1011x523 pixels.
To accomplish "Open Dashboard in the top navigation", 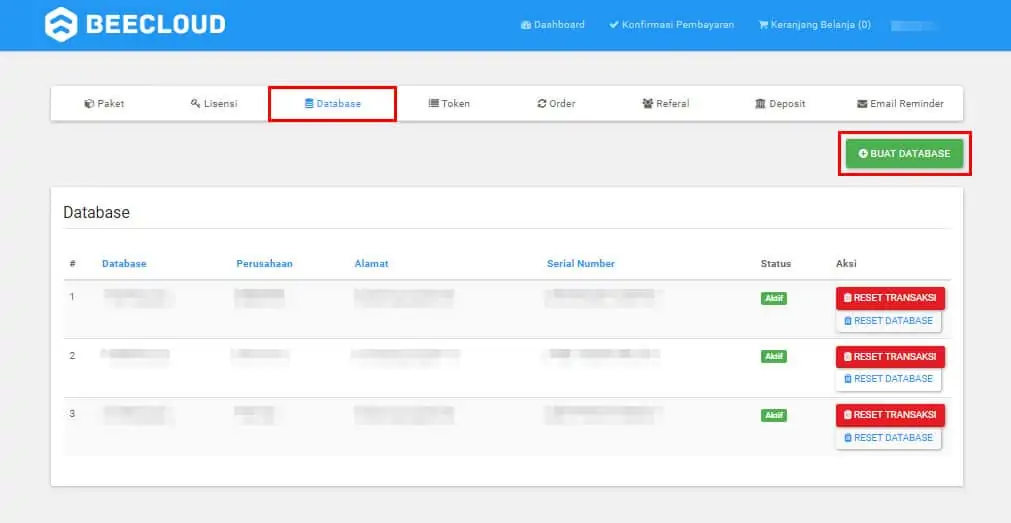I will pos(553,25).
